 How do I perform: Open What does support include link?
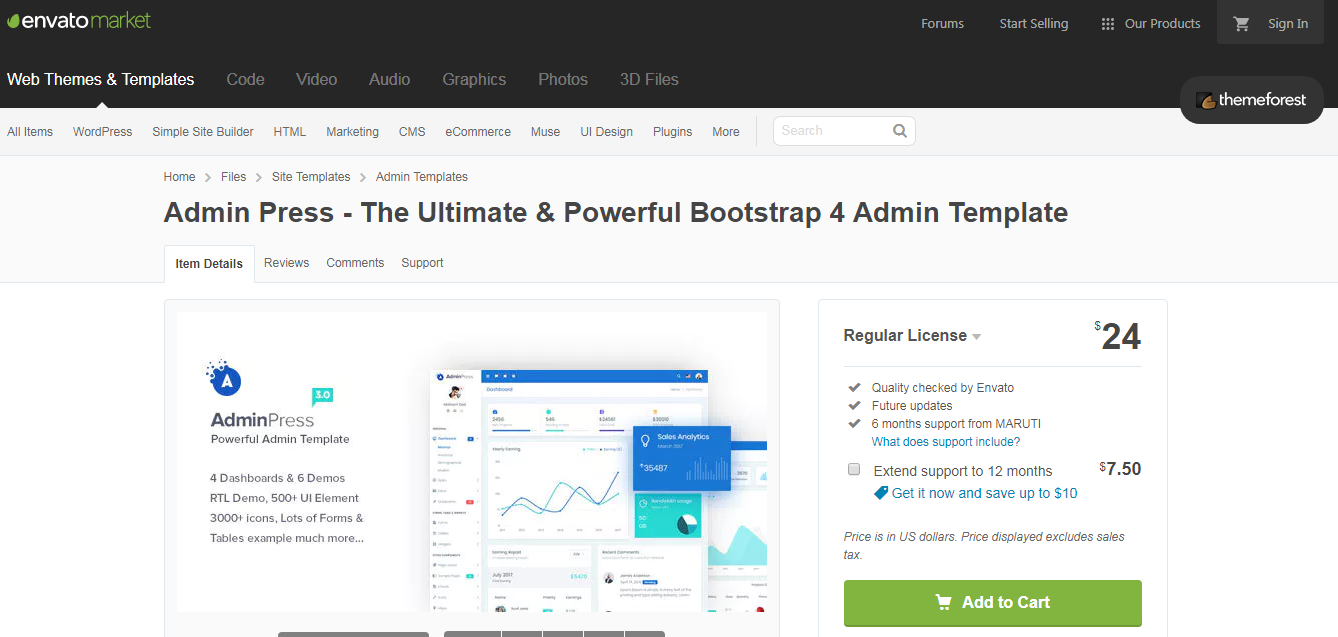[946, 442]
